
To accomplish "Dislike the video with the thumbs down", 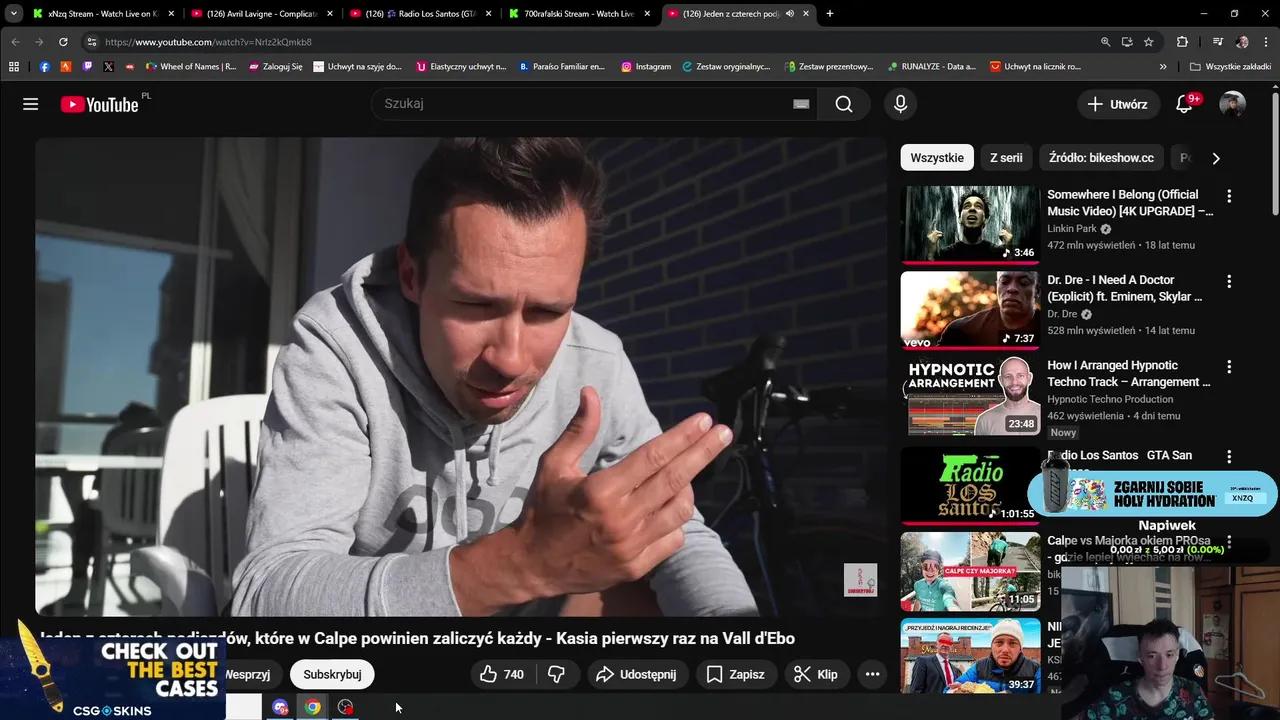I will 557,674.
